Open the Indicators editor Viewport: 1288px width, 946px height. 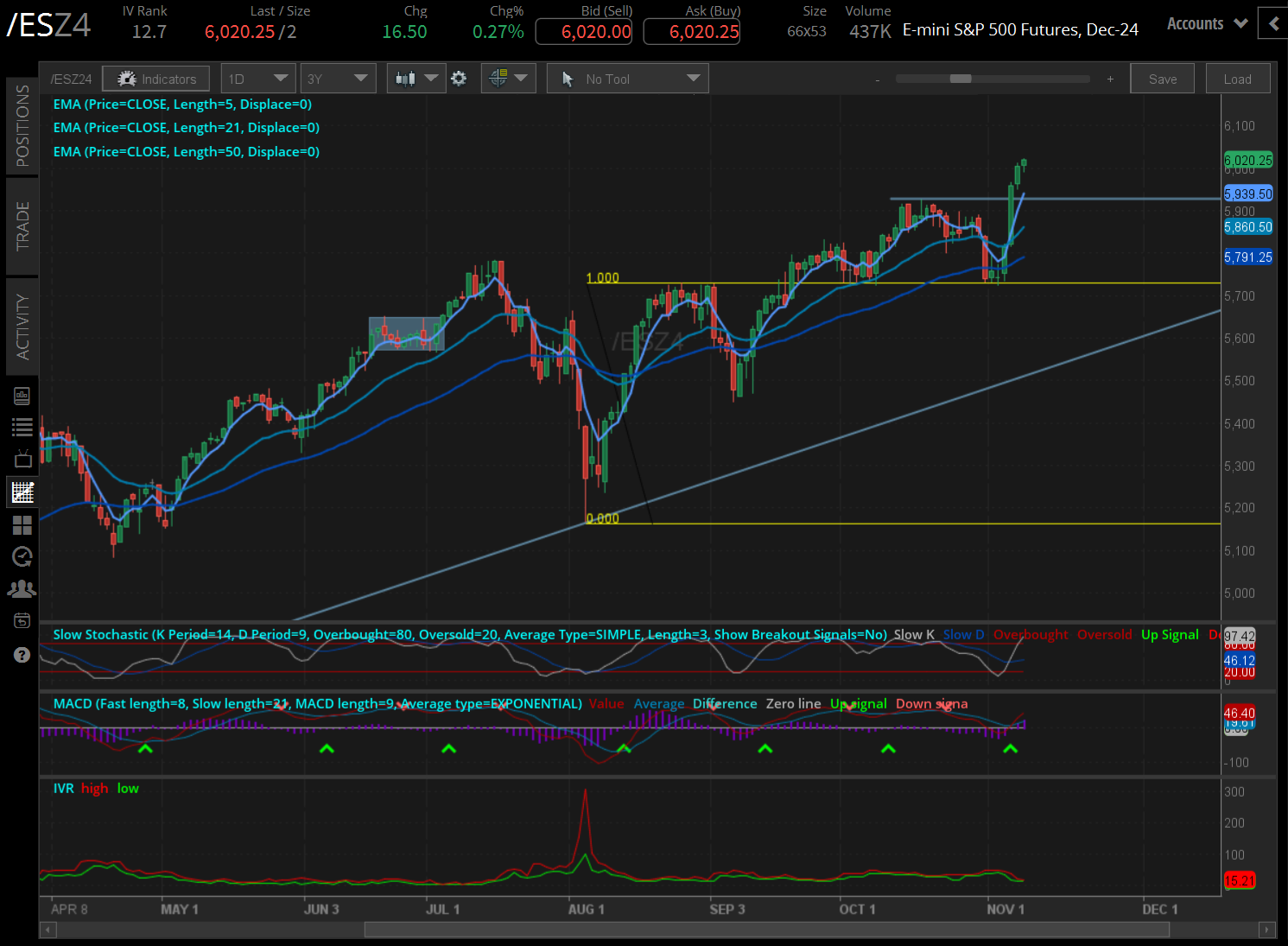155,78
